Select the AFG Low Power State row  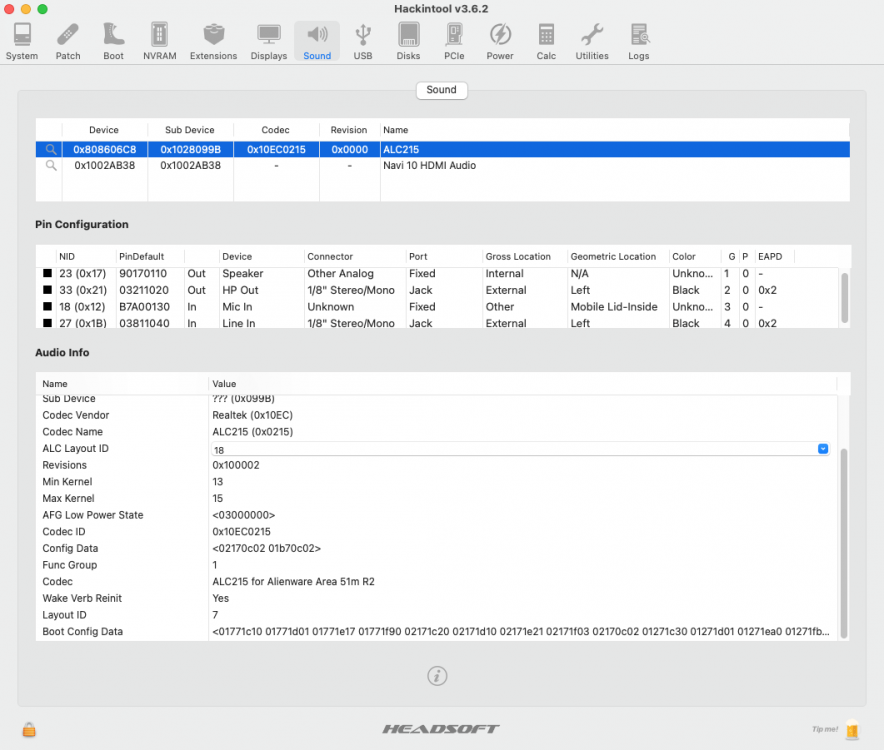tap(437, 515)
